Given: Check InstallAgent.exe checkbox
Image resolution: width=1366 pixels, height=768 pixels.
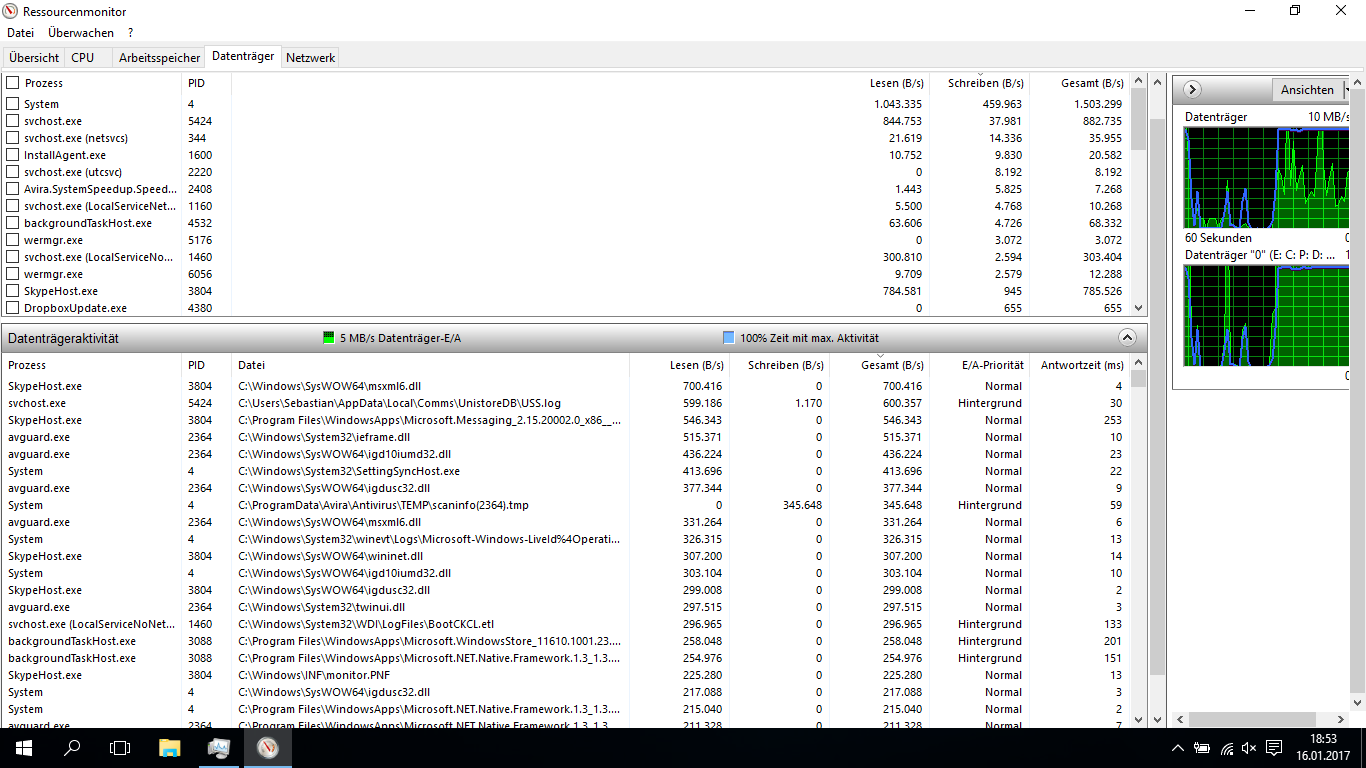Looking at the screenshot, I should 13,155.
